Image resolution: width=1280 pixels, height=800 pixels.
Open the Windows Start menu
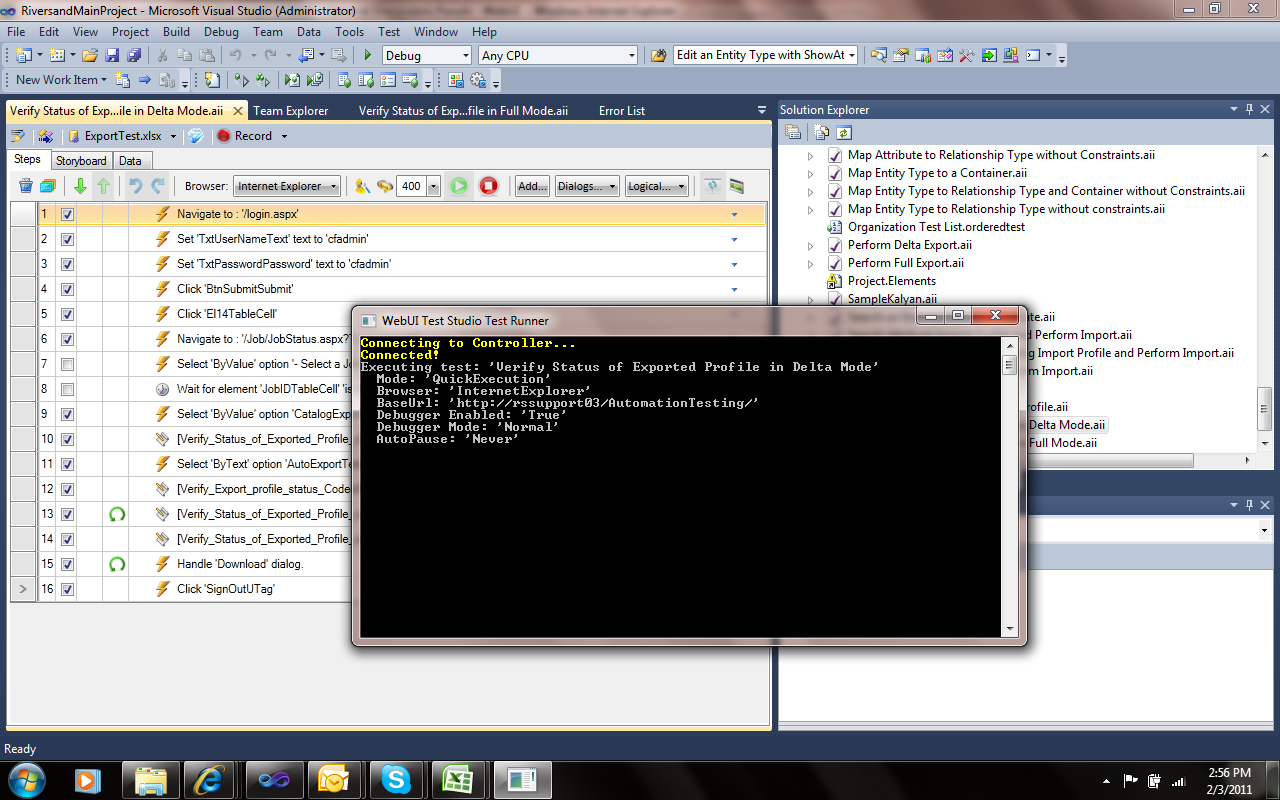(26, 779)
